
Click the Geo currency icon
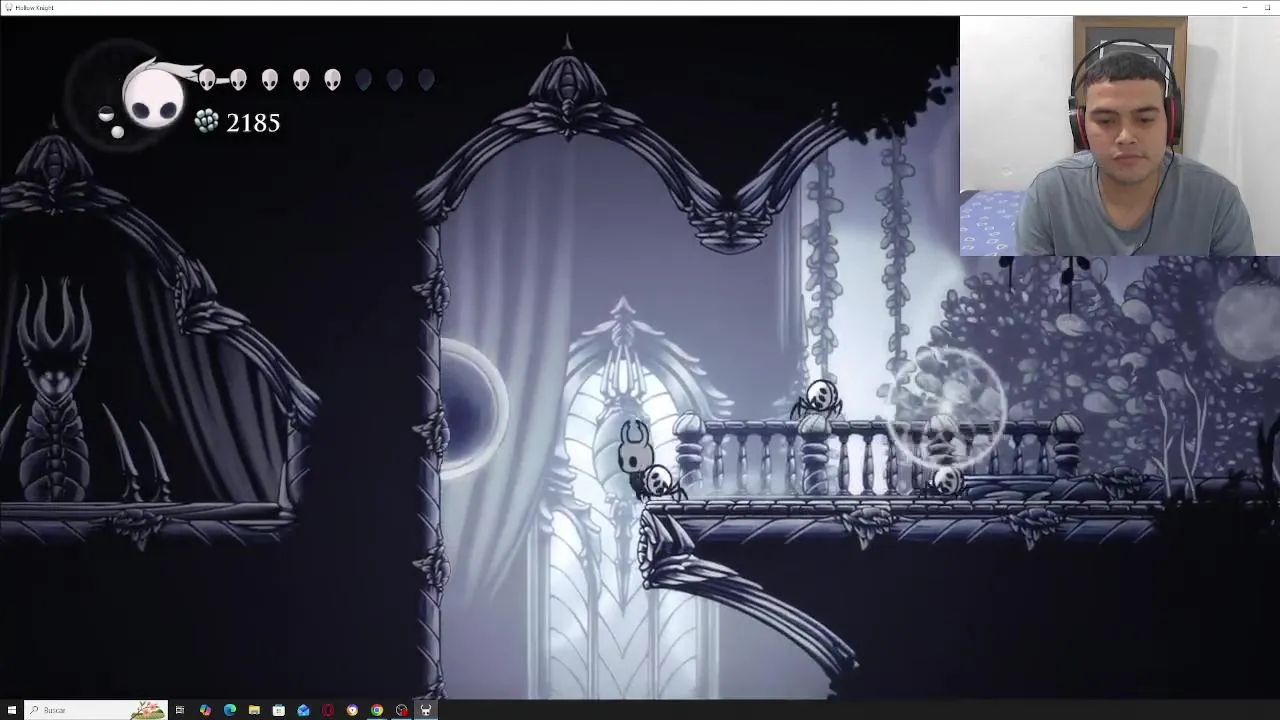[x=206, y=122]
